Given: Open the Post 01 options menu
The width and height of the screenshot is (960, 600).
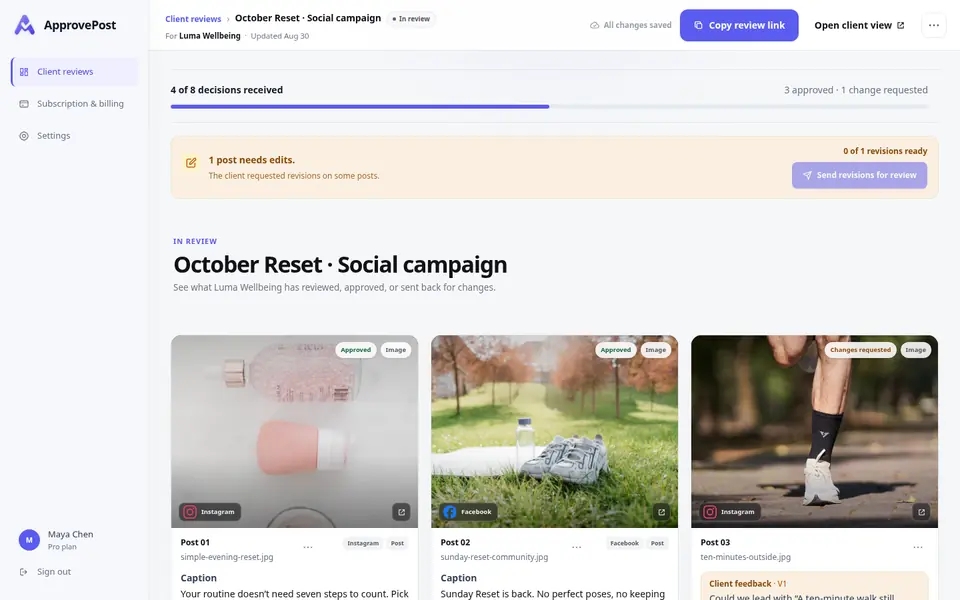Looking at the screenshot, I should point(308,547).
